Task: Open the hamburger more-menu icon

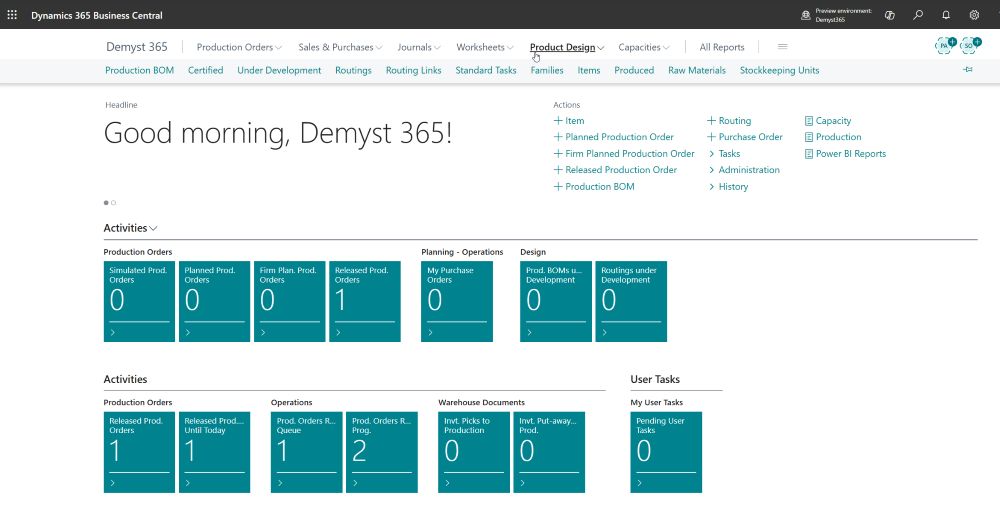Action: 783,47
